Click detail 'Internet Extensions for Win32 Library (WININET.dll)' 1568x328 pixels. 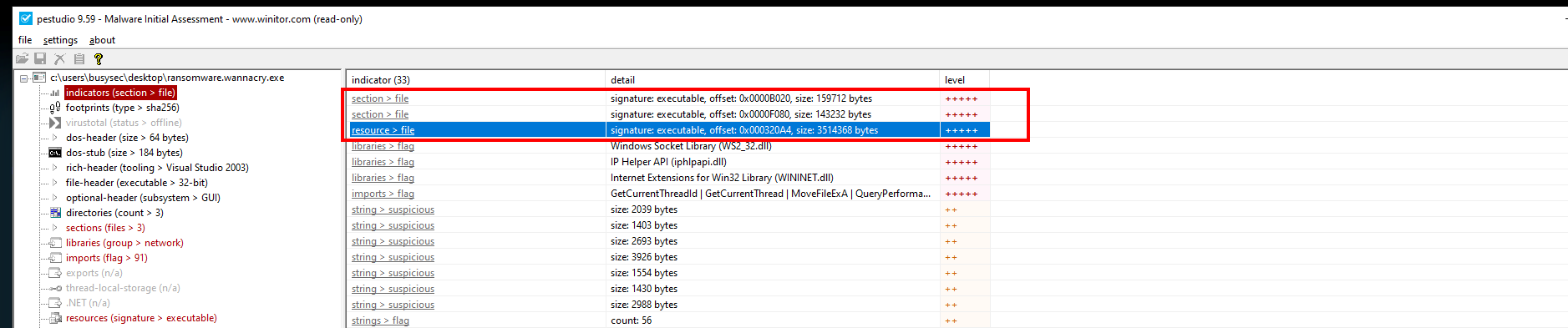722,178
